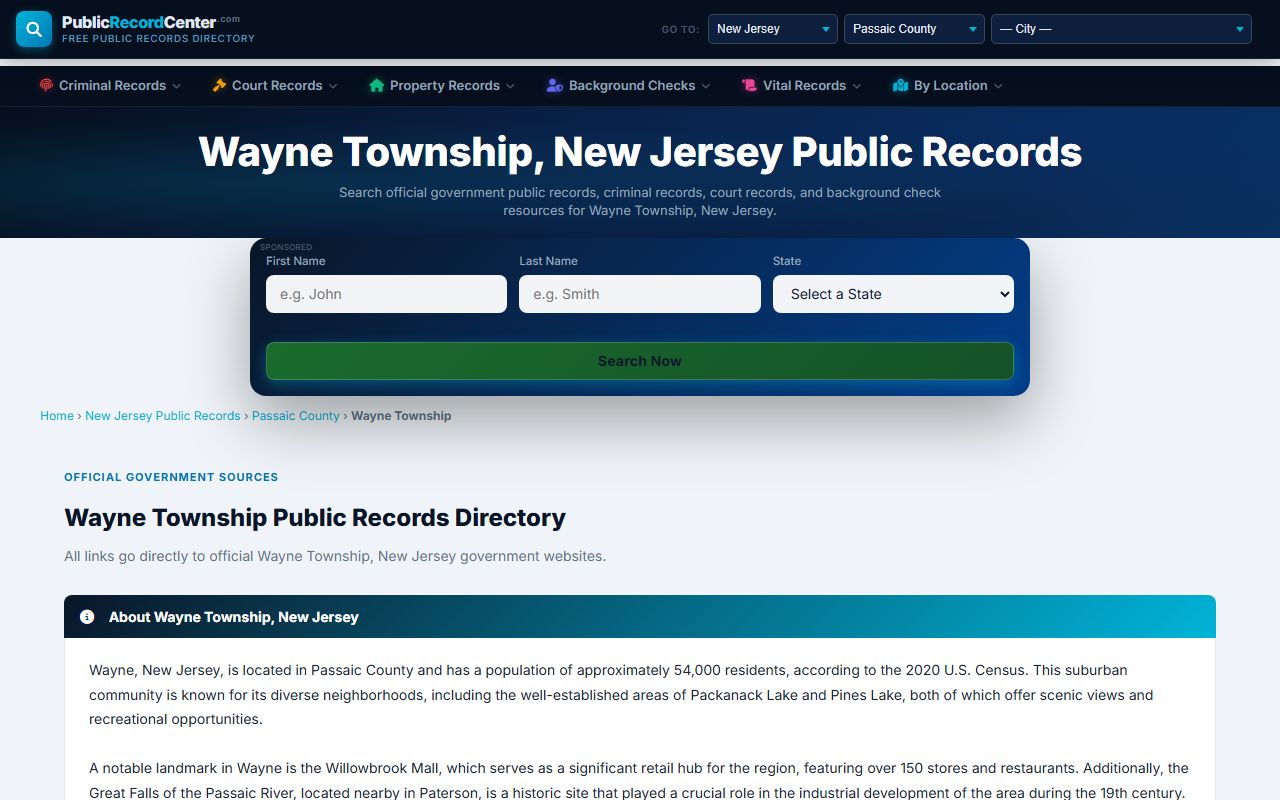The height and width of the screenshot is (800, 1280).
Task: Click the Criminal Records fingerprint icon
Action: [x=46, y=86]
